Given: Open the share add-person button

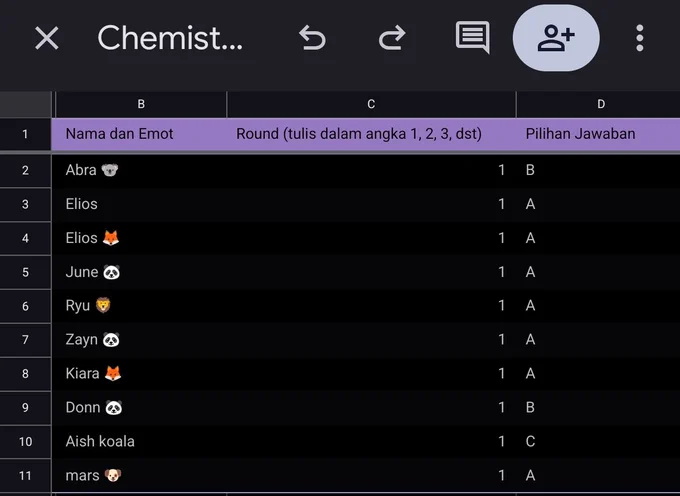Looking at the screenshot, I should click(556, 38).
